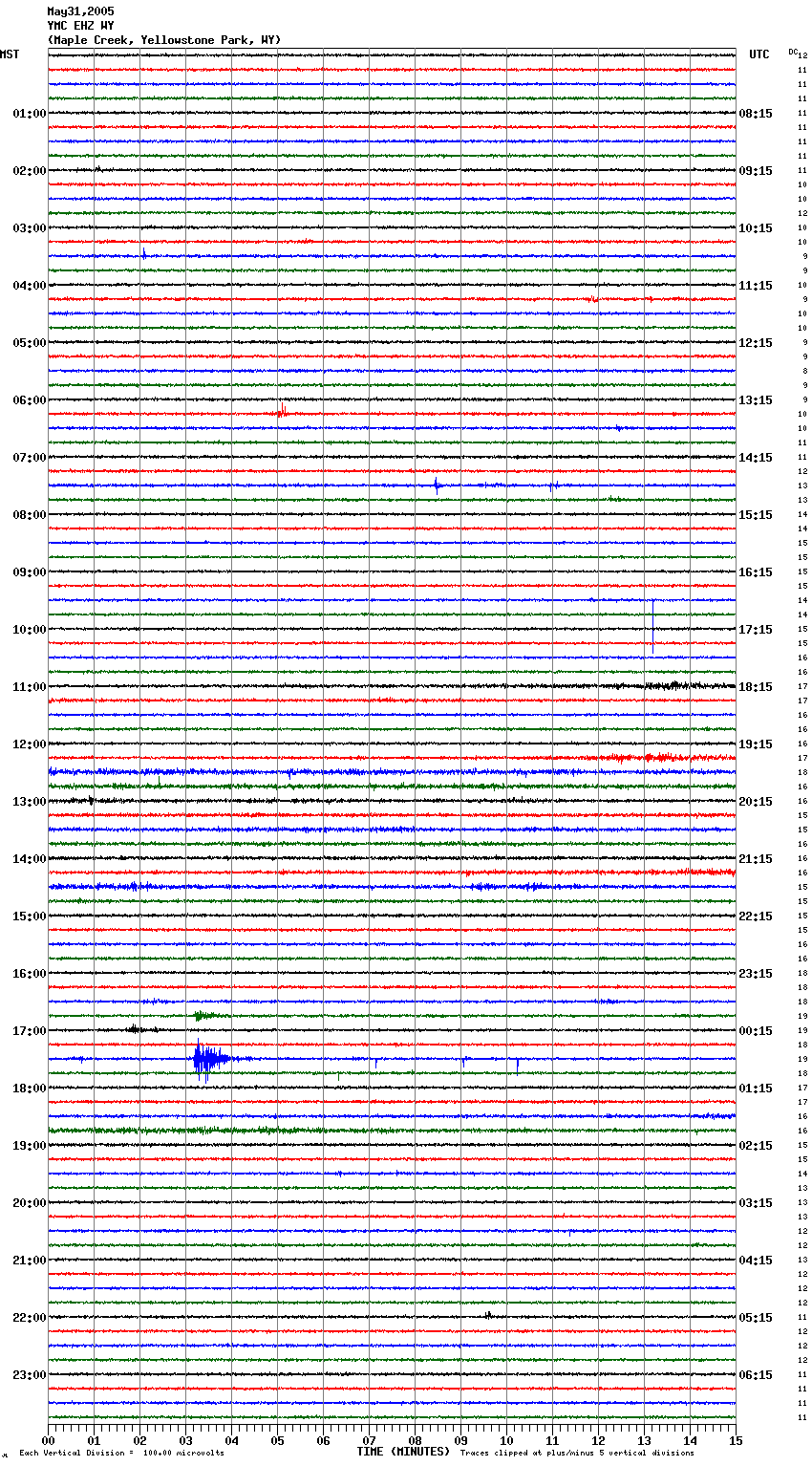Click the date header May31,2005

click(x=80, y=11)
